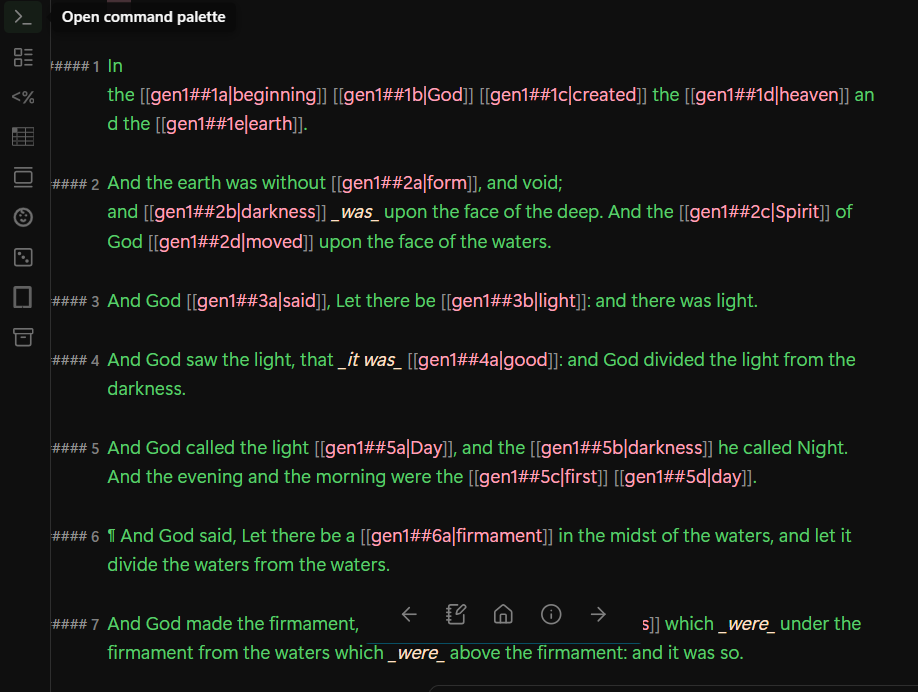Click the back arrow in the floating toolbar
This screenshot has height=692, width=918.
click(409, 614)
